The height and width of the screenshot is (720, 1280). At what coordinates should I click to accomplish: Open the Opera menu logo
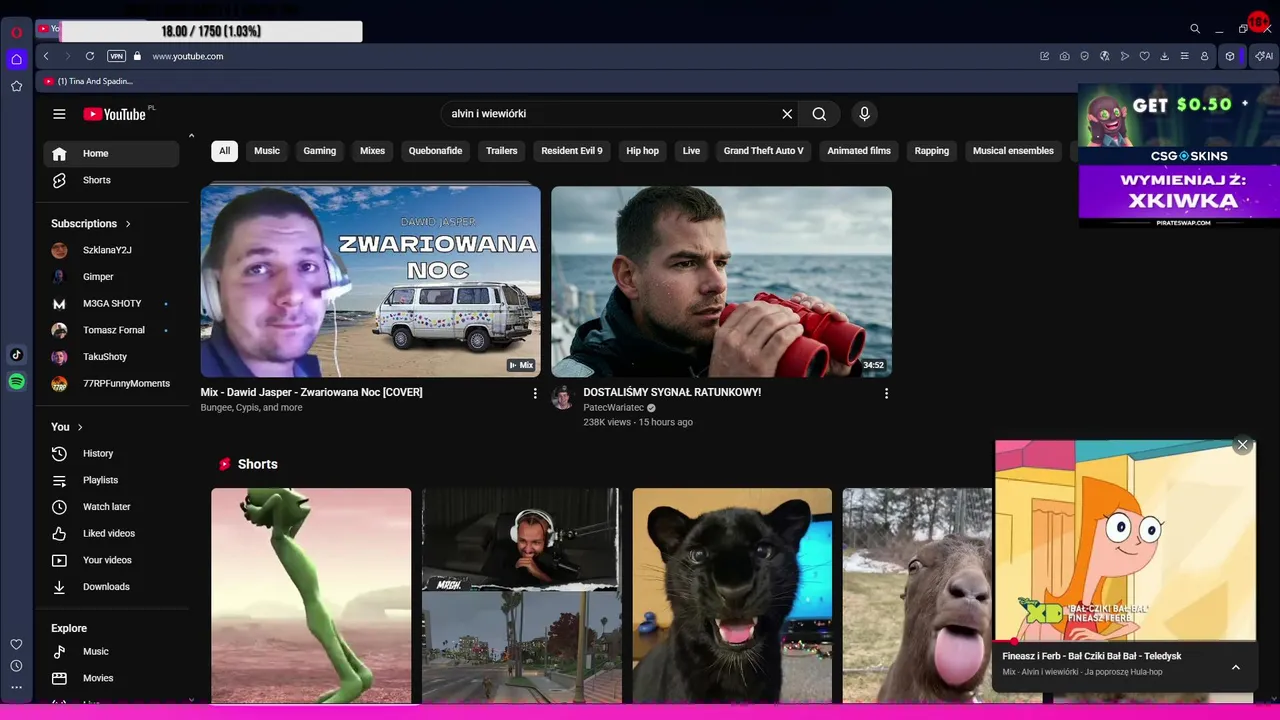click(17, 33)
